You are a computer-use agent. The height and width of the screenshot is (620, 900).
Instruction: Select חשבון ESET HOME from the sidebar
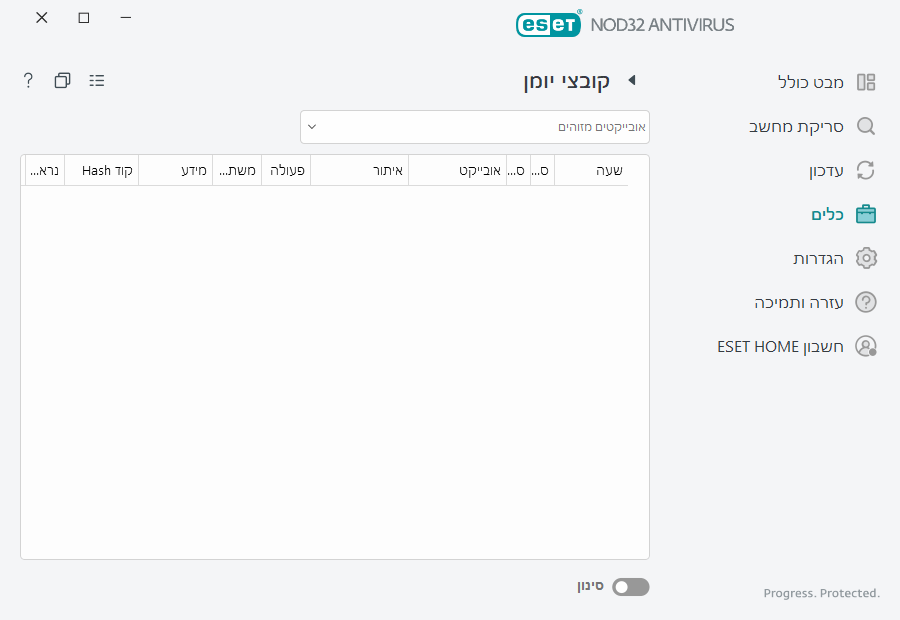(x=780, y=346)
